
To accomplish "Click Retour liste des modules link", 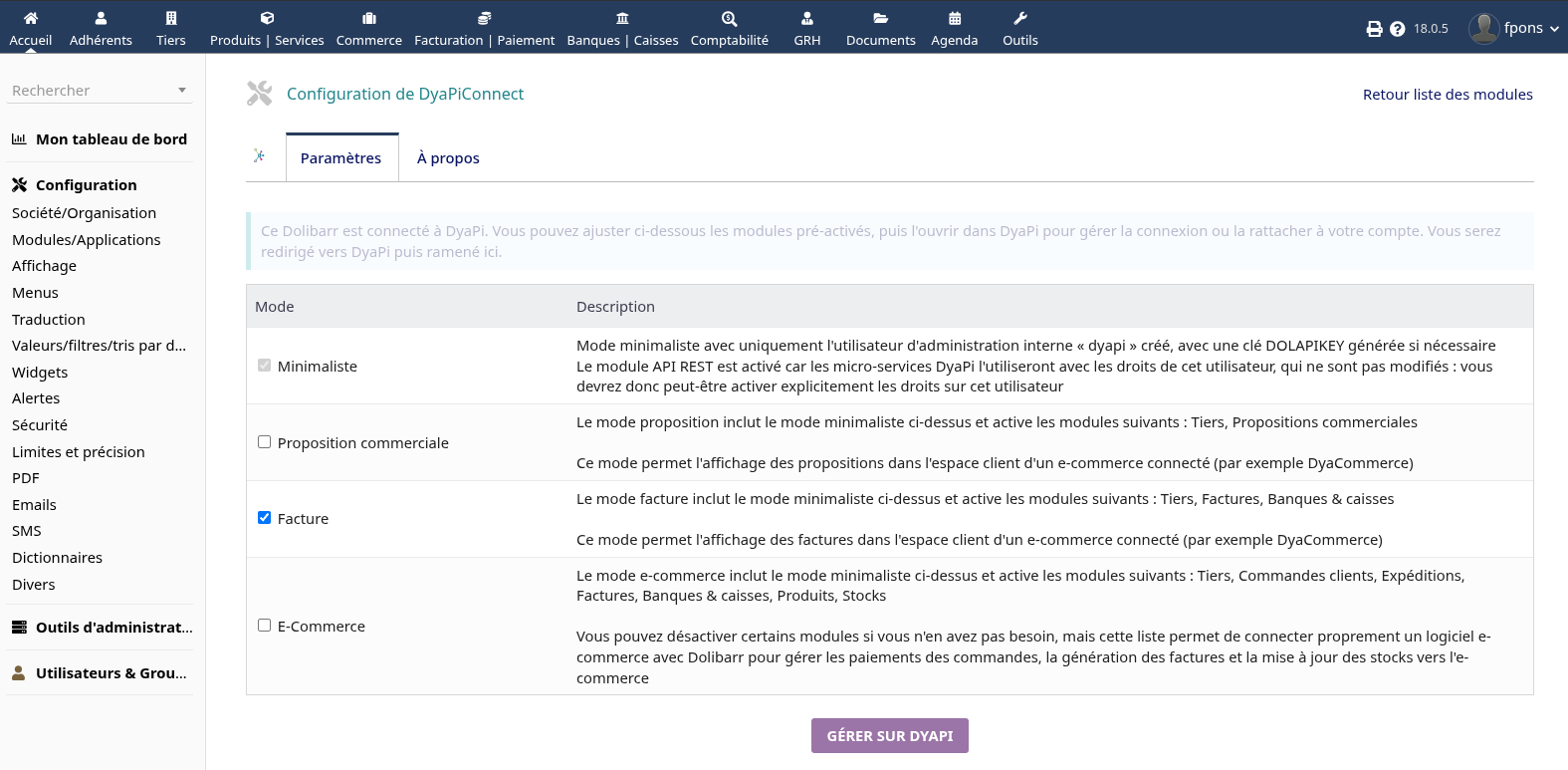I will tap(1448, 95).
